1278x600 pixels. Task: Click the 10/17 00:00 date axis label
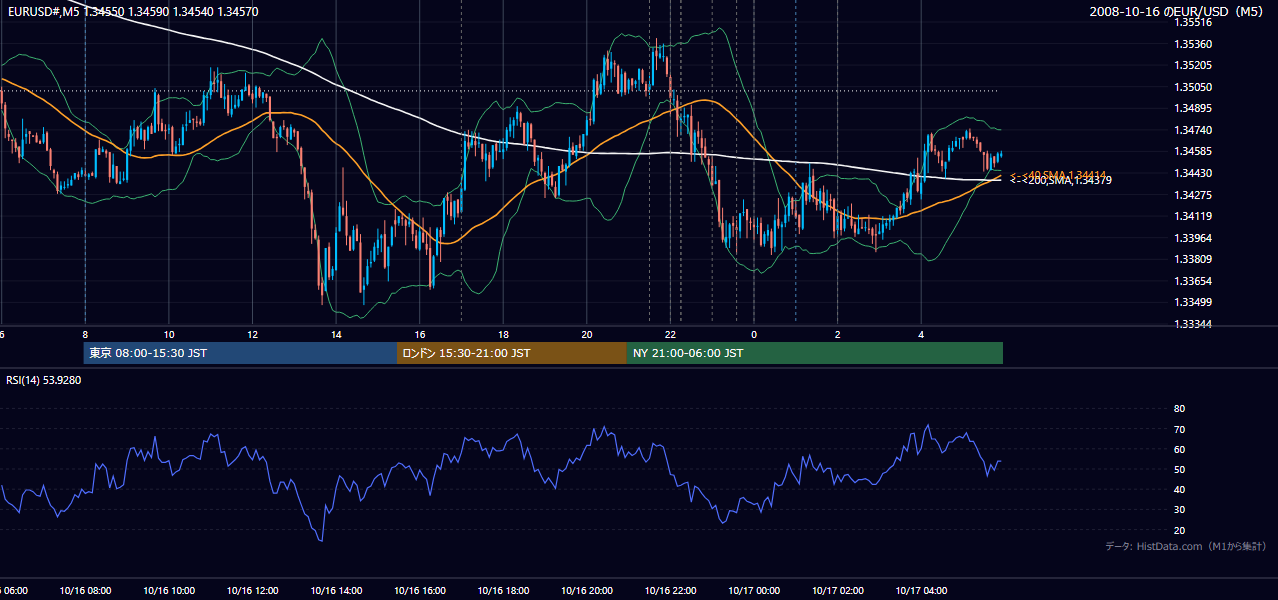pyautogui.click(x=754, y=591)
